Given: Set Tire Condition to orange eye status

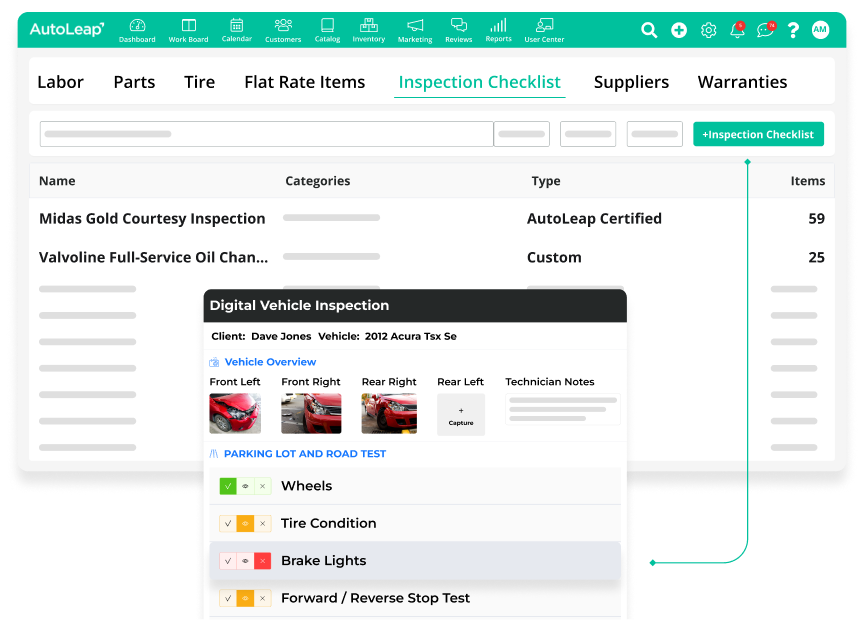Looking at the screenshot, I should (x=245, y=523).
